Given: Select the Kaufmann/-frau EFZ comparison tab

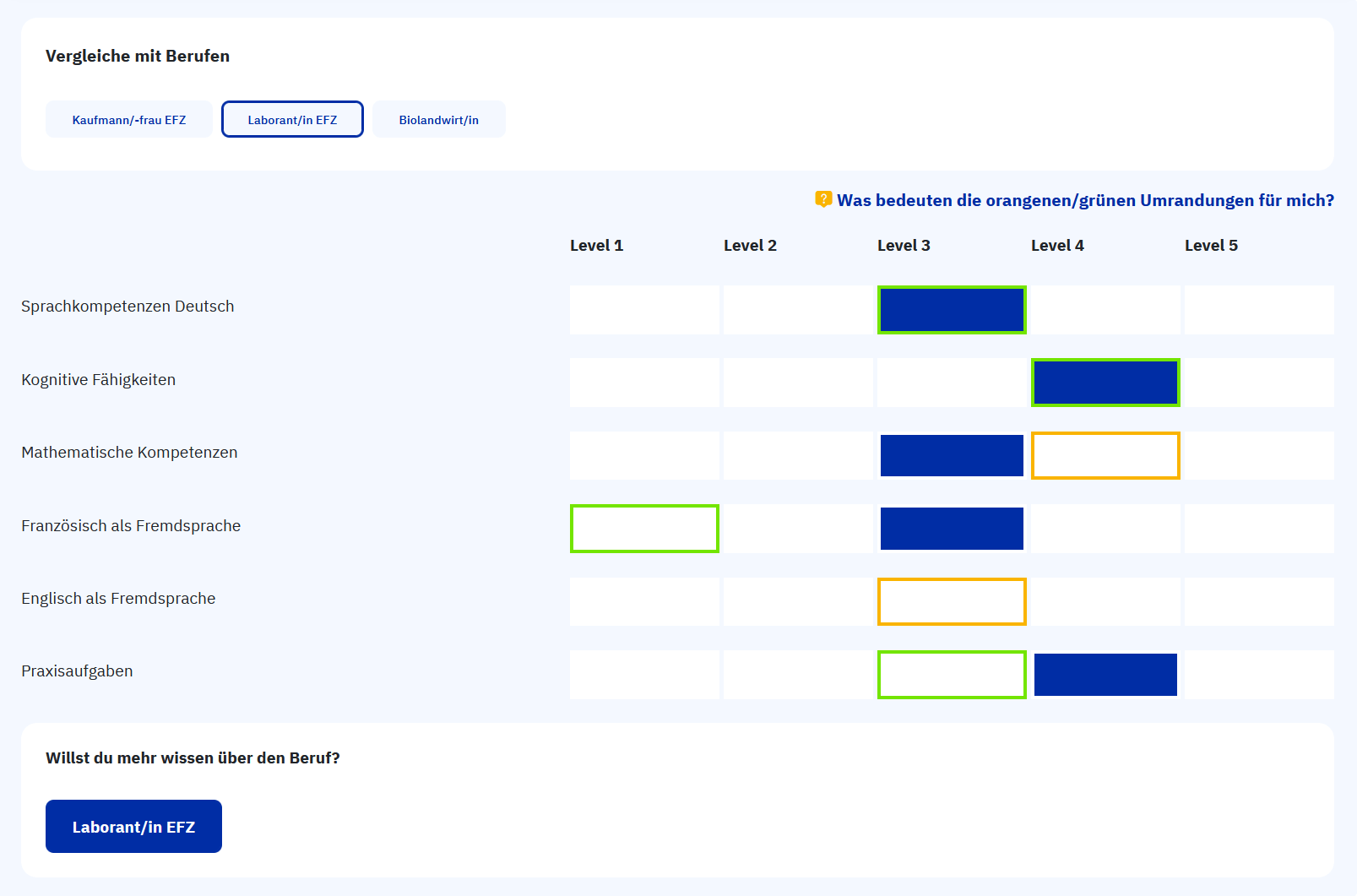Looking at the screenshot, I should [x=128, y=119].
